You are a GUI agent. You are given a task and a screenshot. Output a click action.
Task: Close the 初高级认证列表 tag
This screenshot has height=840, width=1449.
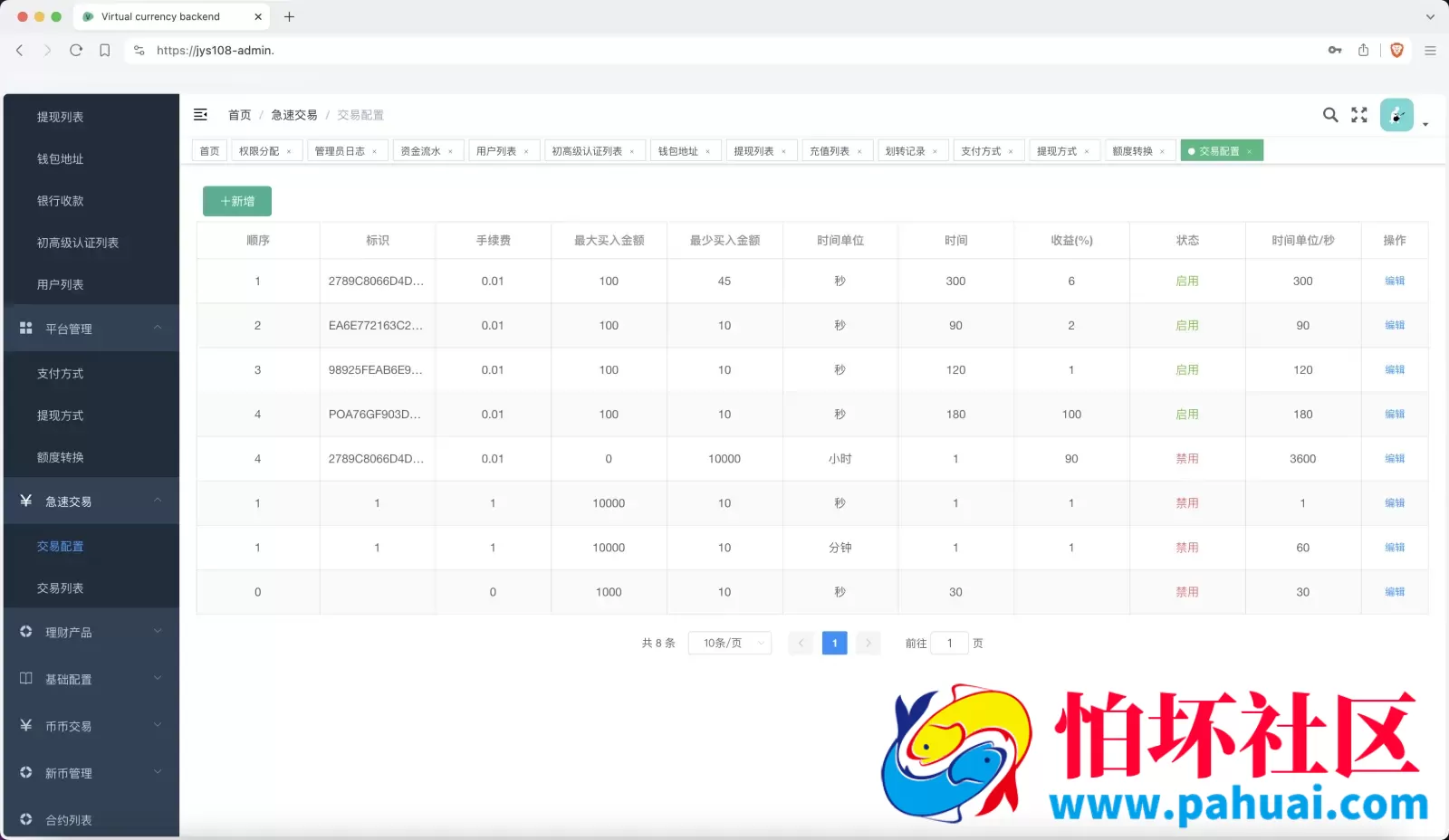(x=632, y=152)
